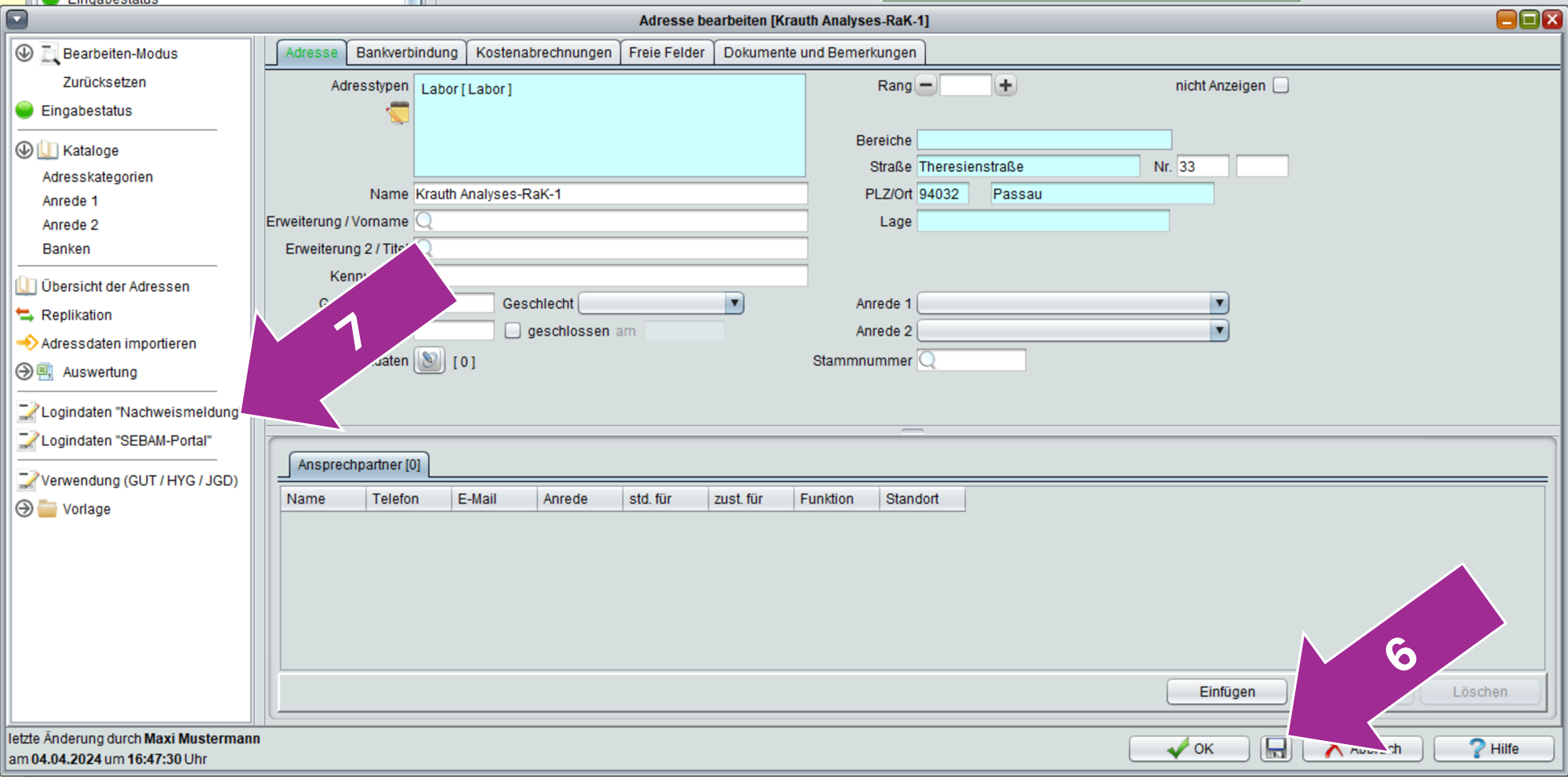Click the notepad icon under Adresstypen

point(398,113)
